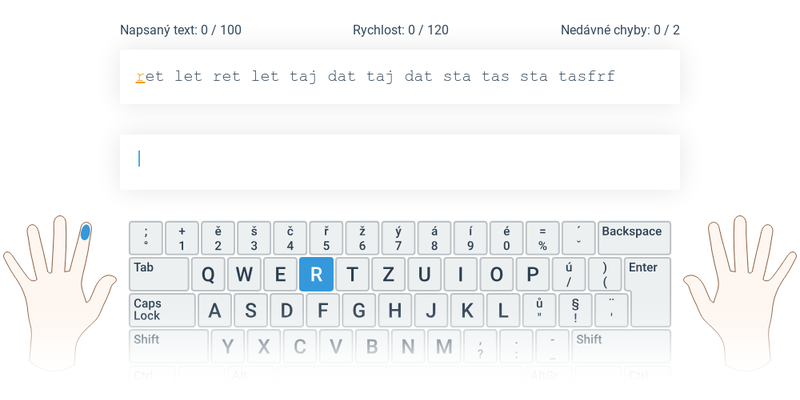Click the U key

pos(424,274)
